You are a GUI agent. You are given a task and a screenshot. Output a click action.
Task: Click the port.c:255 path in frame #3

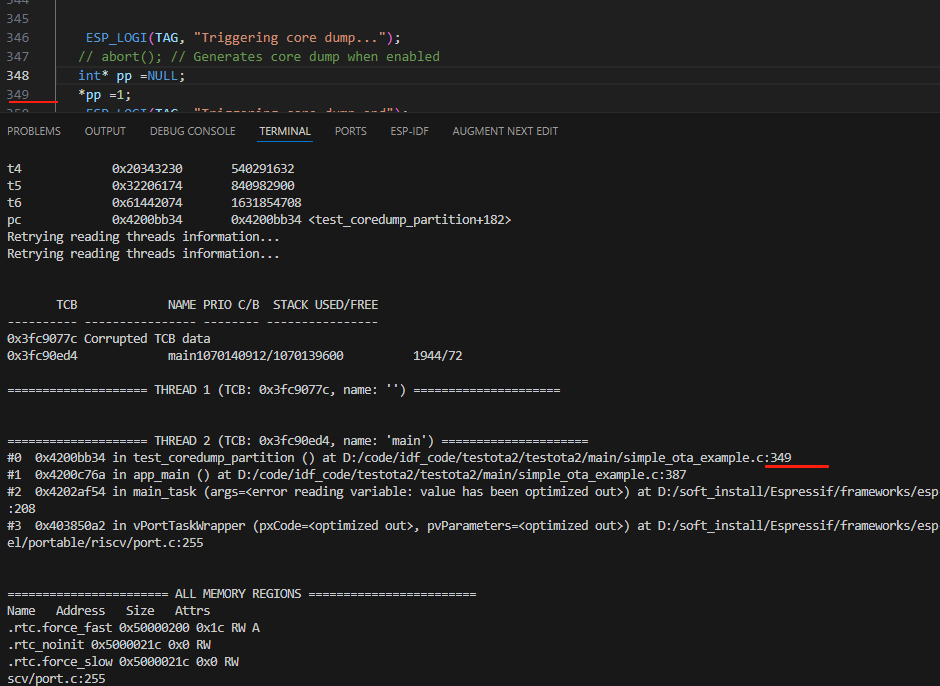(105, 543)
